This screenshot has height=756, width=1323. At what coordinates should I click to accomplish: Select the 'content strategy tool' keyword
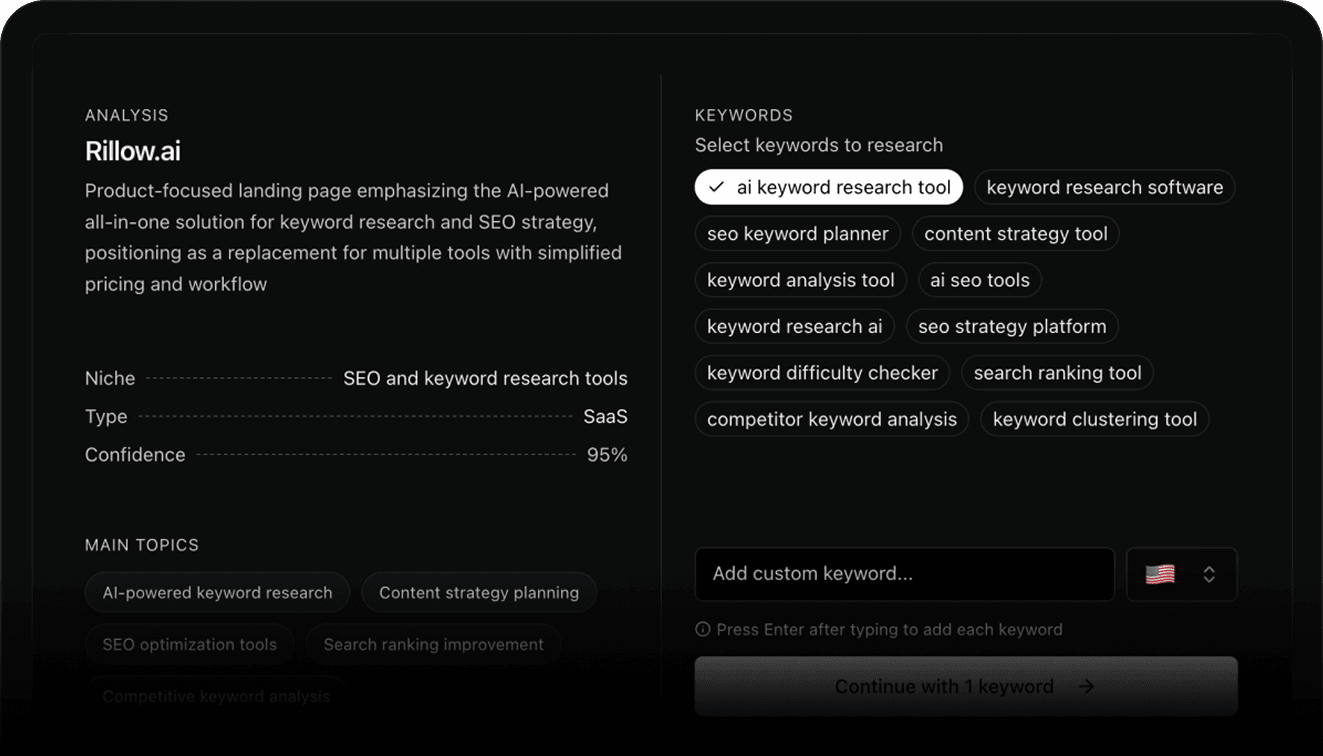(1015, 233)
